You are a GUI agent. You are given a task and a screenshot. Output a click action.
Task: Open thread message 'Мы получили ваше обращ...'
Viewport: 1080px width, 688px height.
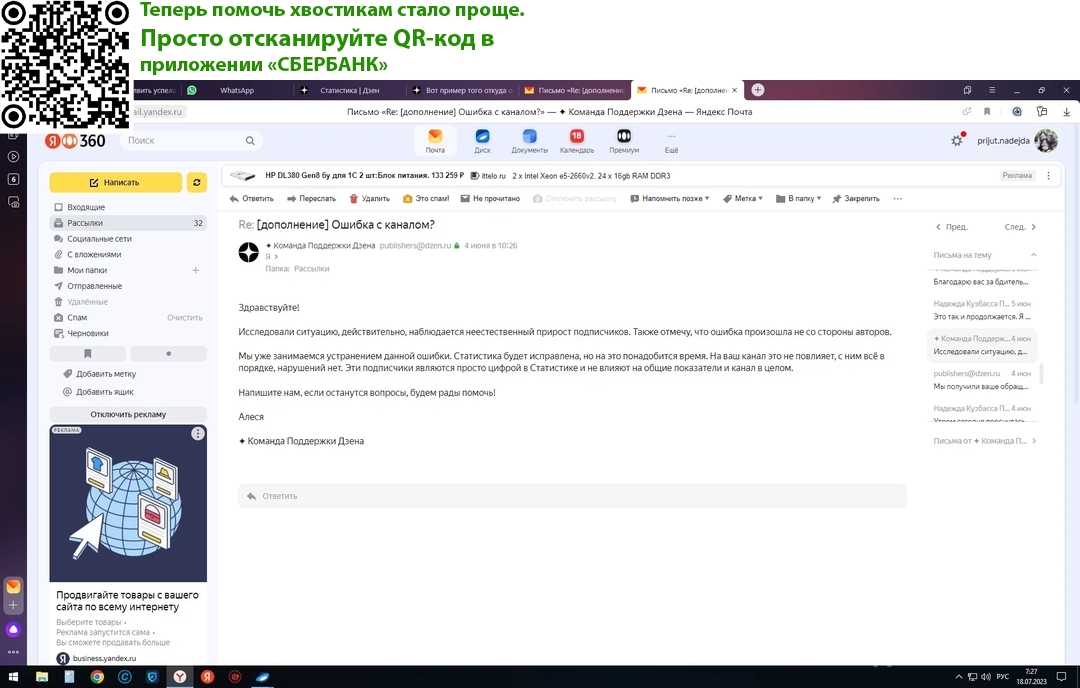coord(982,380)
